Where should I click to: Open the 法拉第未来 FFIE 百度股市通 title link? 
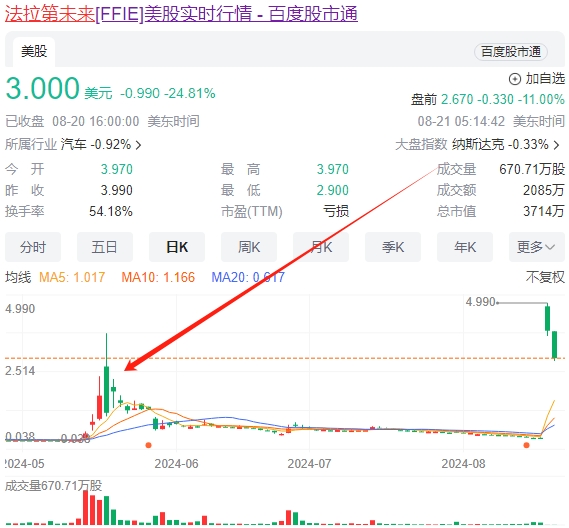[181, 14]
